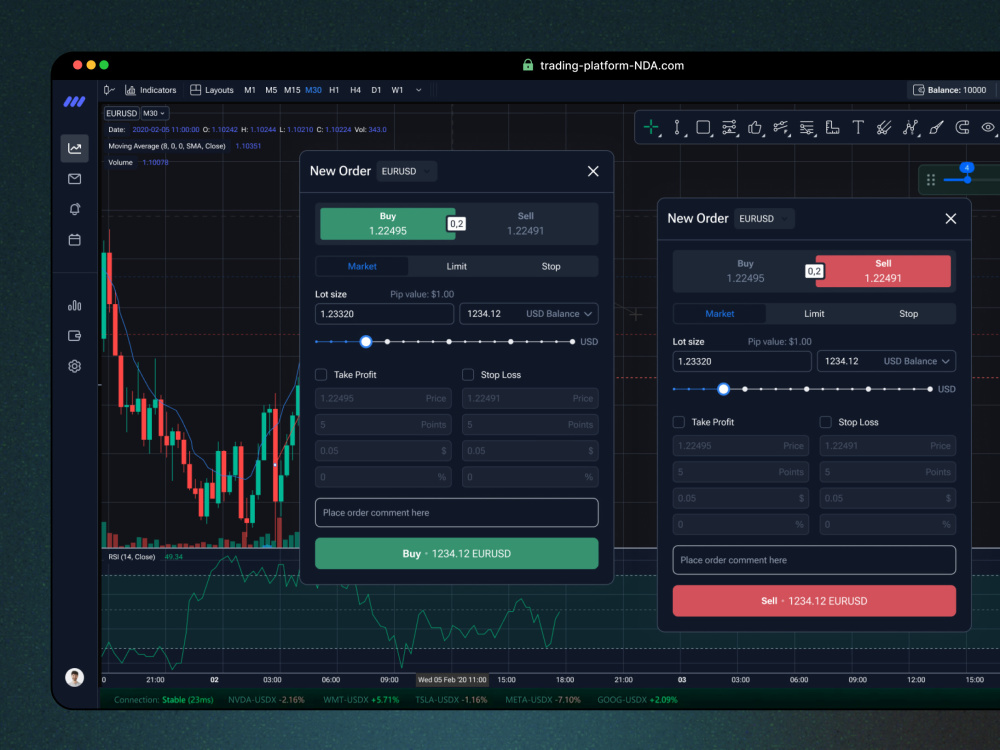The width and height of the screenshot is (1000, 750).
Task: Select the D1 timeframe
Action: (376, 90)
